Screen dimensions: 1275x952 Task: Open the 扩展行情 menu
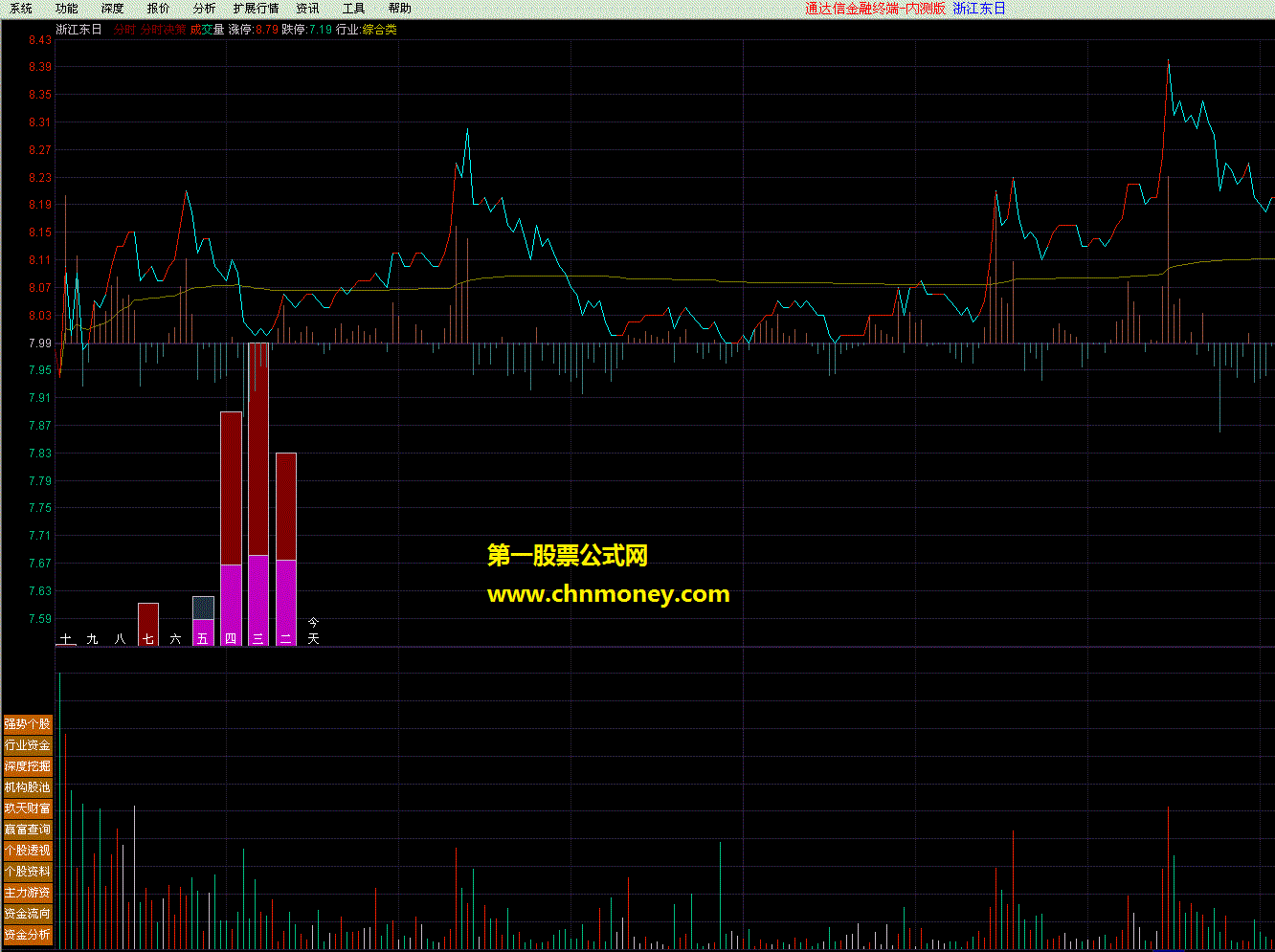pos(256,9)
